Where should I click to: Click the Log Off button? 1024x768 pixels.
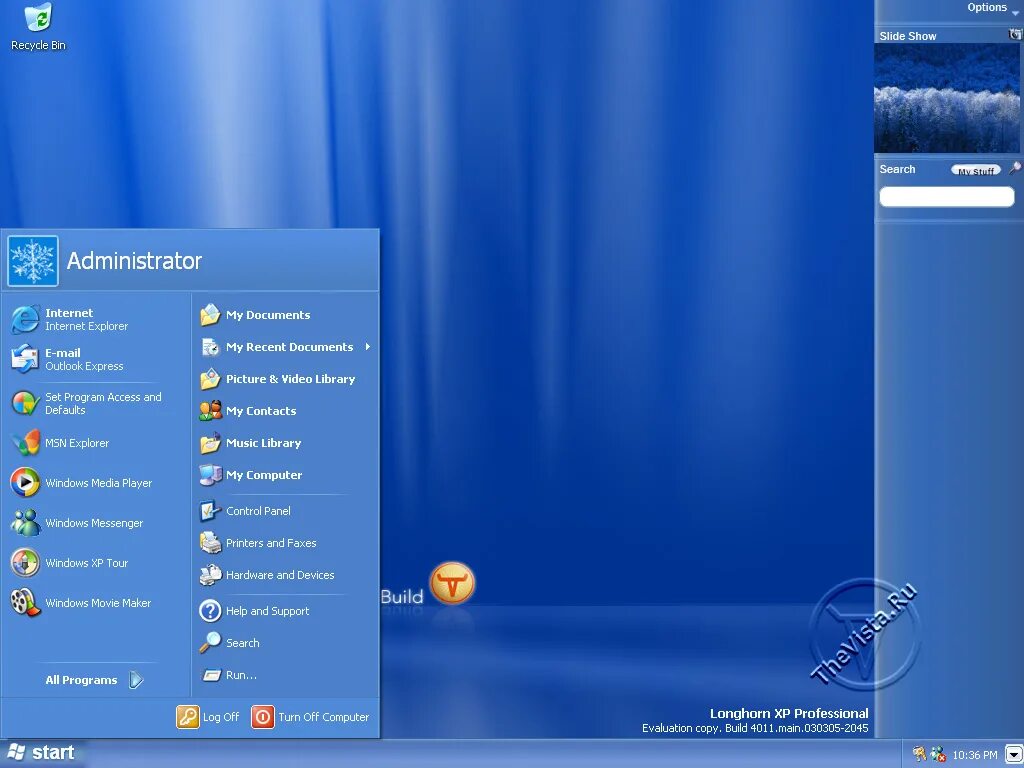pos(208,717)
